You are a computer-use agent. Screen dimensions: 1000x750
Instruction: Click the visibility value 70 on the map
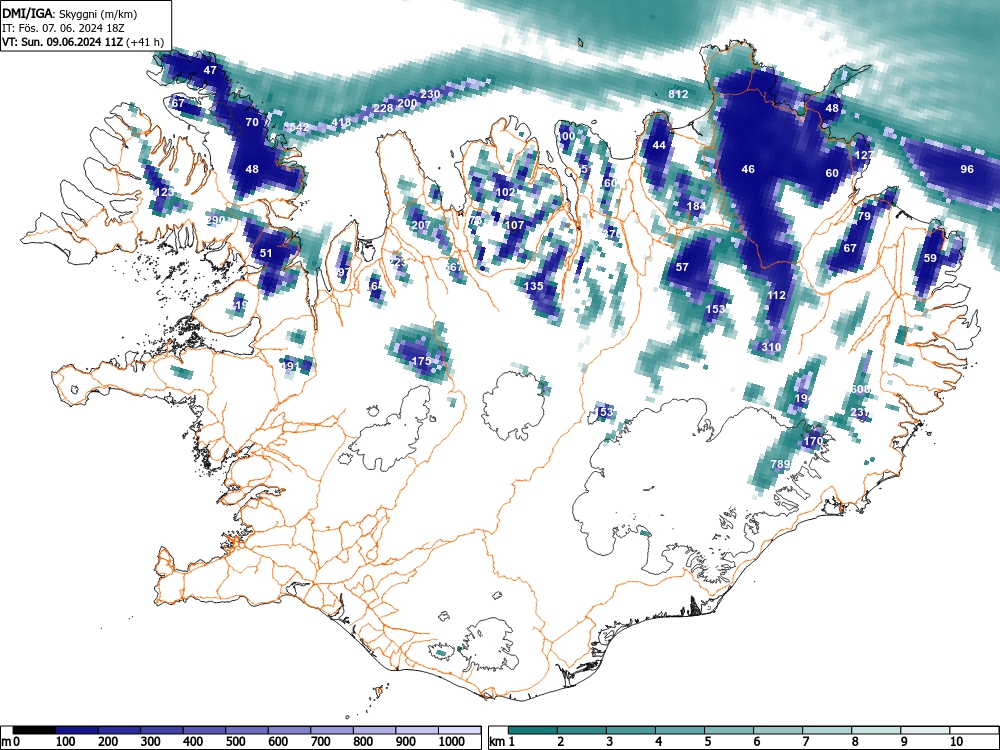click(252, 122)
